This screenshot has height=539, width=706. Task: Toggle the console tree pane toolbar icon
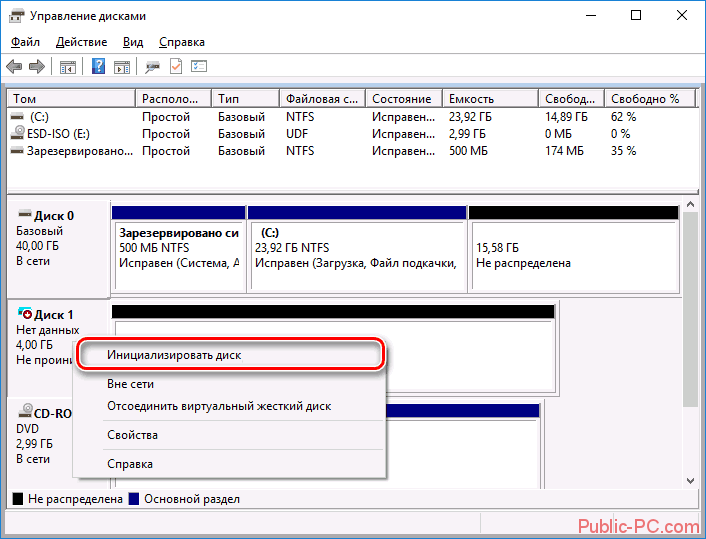68,67
